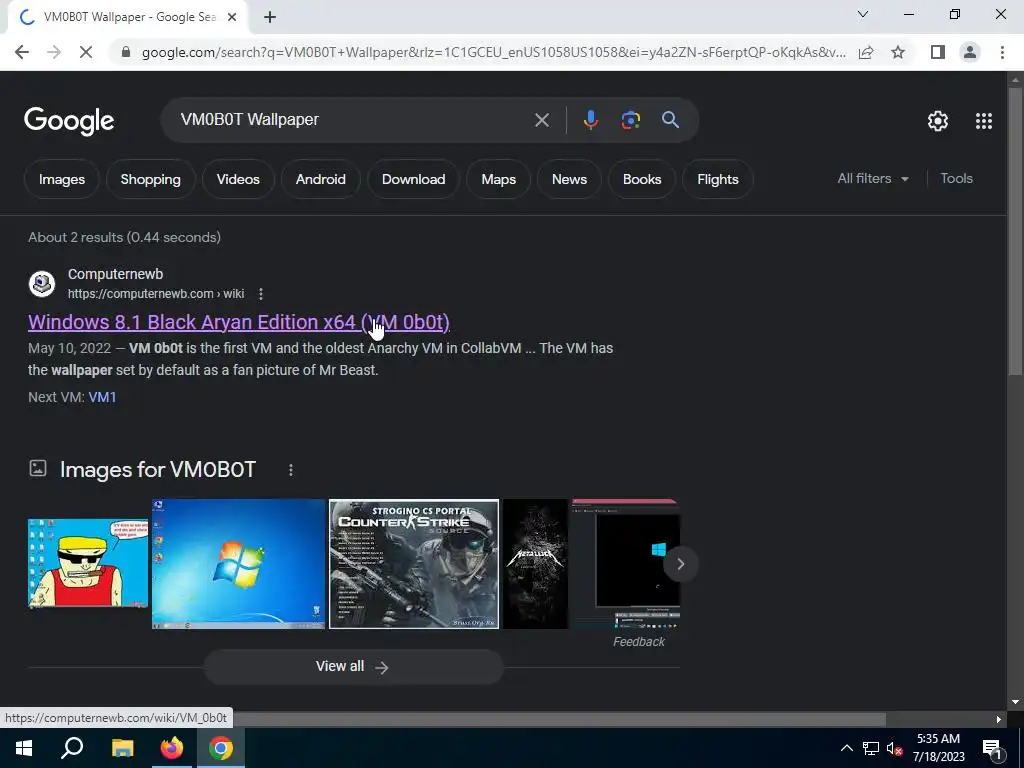Focus the VM0B0T Wallpaper search box
Image resolution: width=1024 pixels, height=768 pixels.
pyautogui.click(x=353, y=120)
